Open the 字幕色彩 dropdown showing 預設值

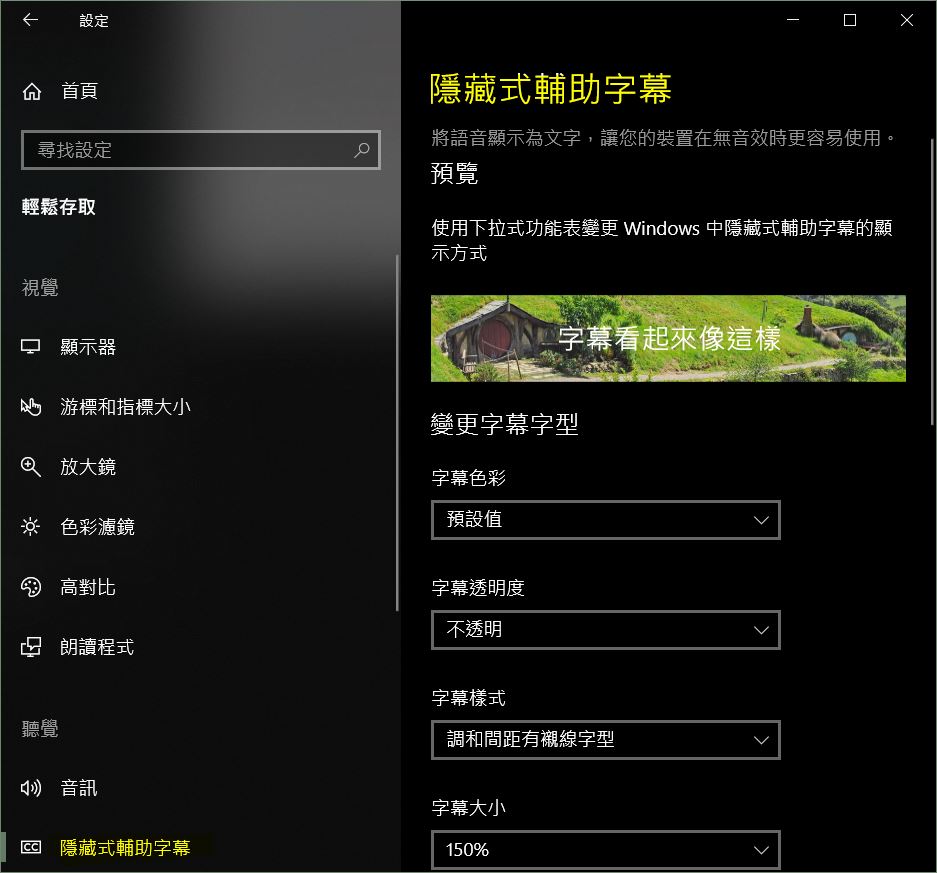pos(605,520)
